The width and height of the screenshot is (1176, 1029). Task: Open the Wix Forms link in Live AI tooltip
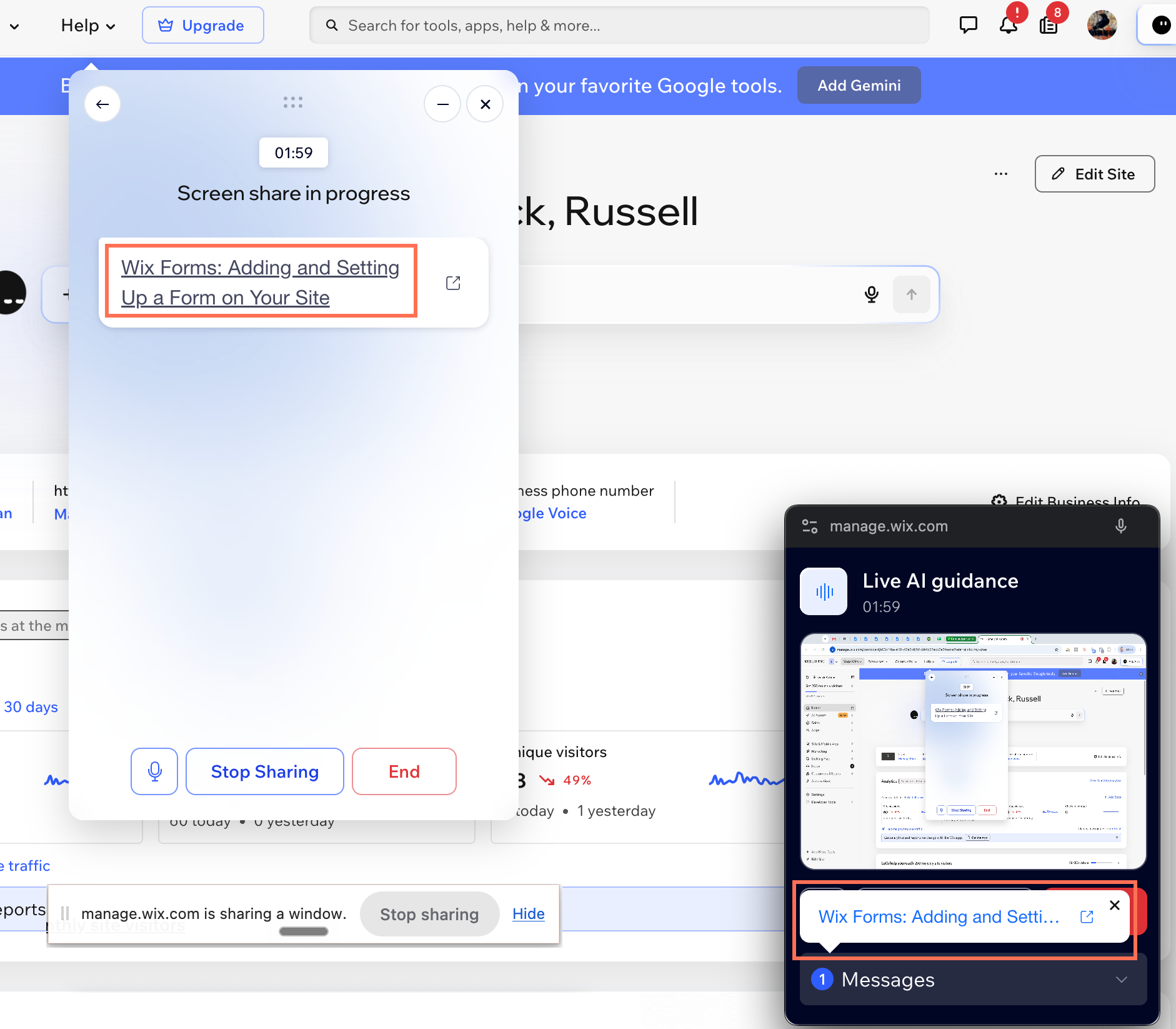[939, 916]
